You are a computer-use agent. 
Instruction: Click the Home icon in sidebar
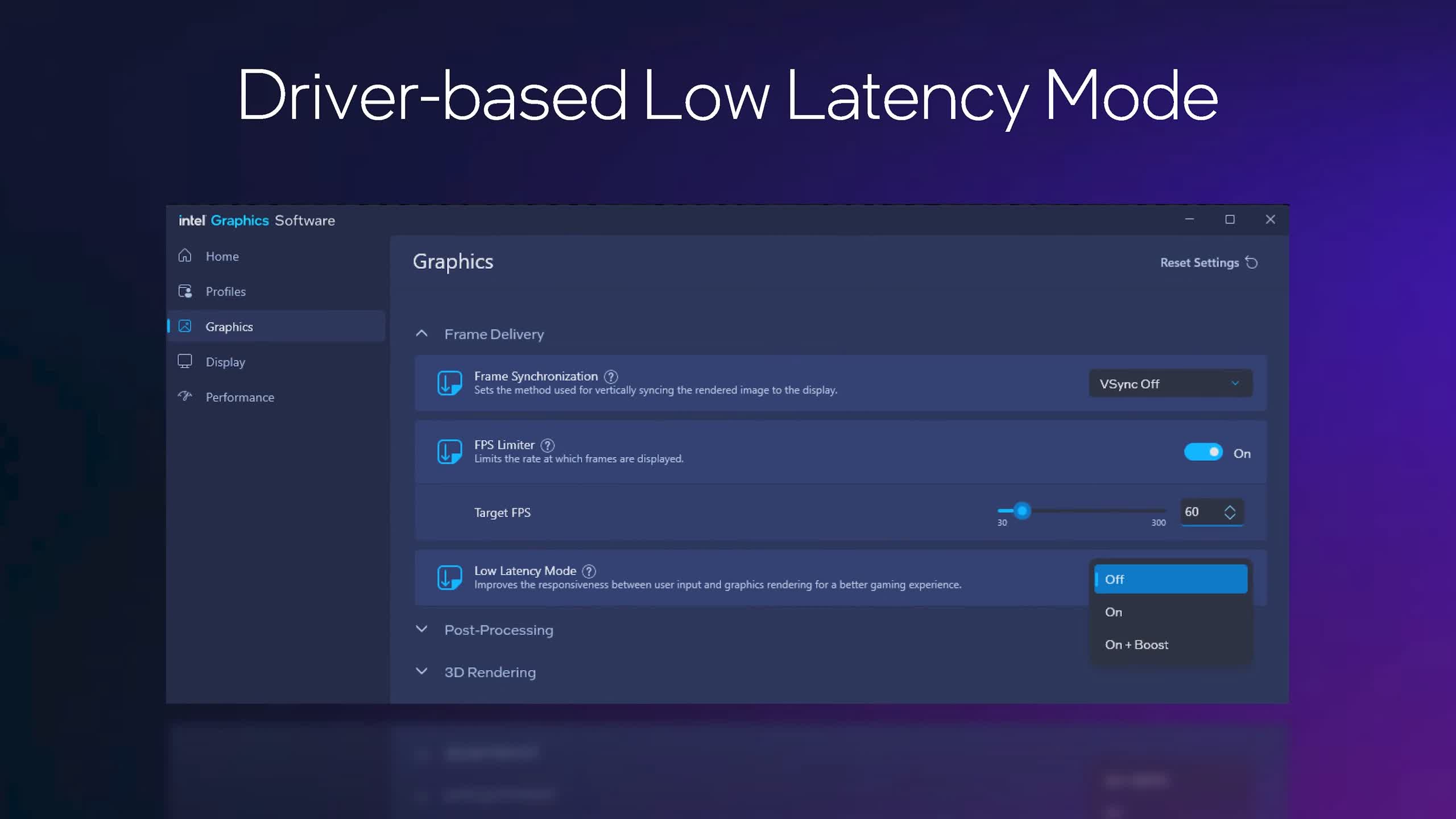[x=185, y=255]
